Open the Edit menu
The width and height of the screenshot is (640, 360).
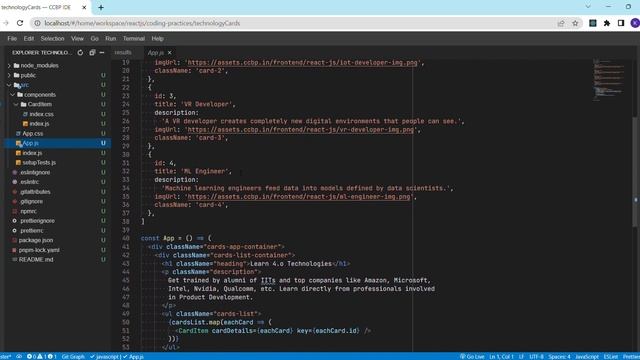(x=29, y=39)
